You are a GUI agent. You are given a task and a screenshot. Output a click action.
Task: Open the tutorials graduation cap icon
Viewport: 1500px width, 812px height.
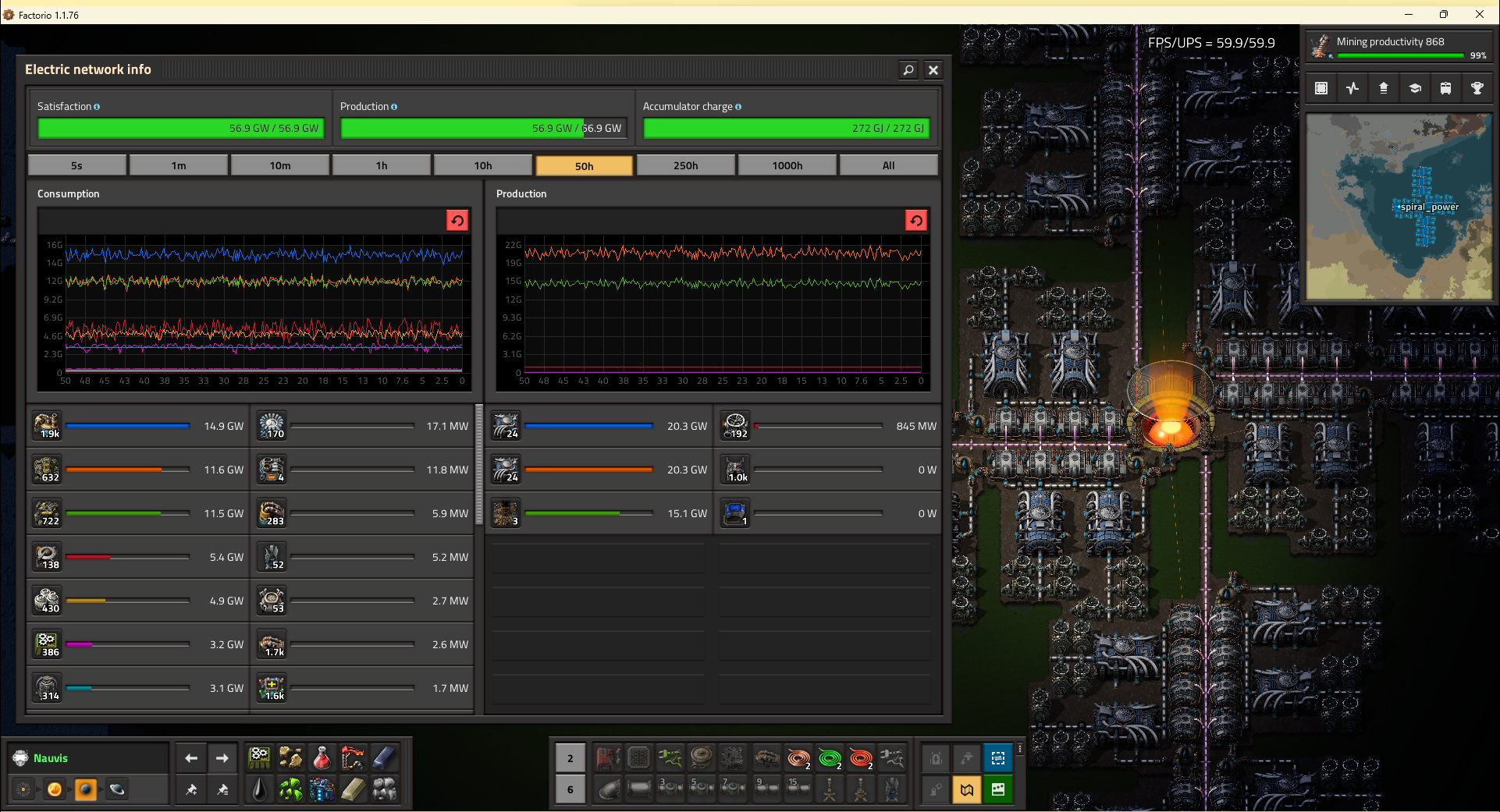pyautogui.click(x=1414, y=88)
